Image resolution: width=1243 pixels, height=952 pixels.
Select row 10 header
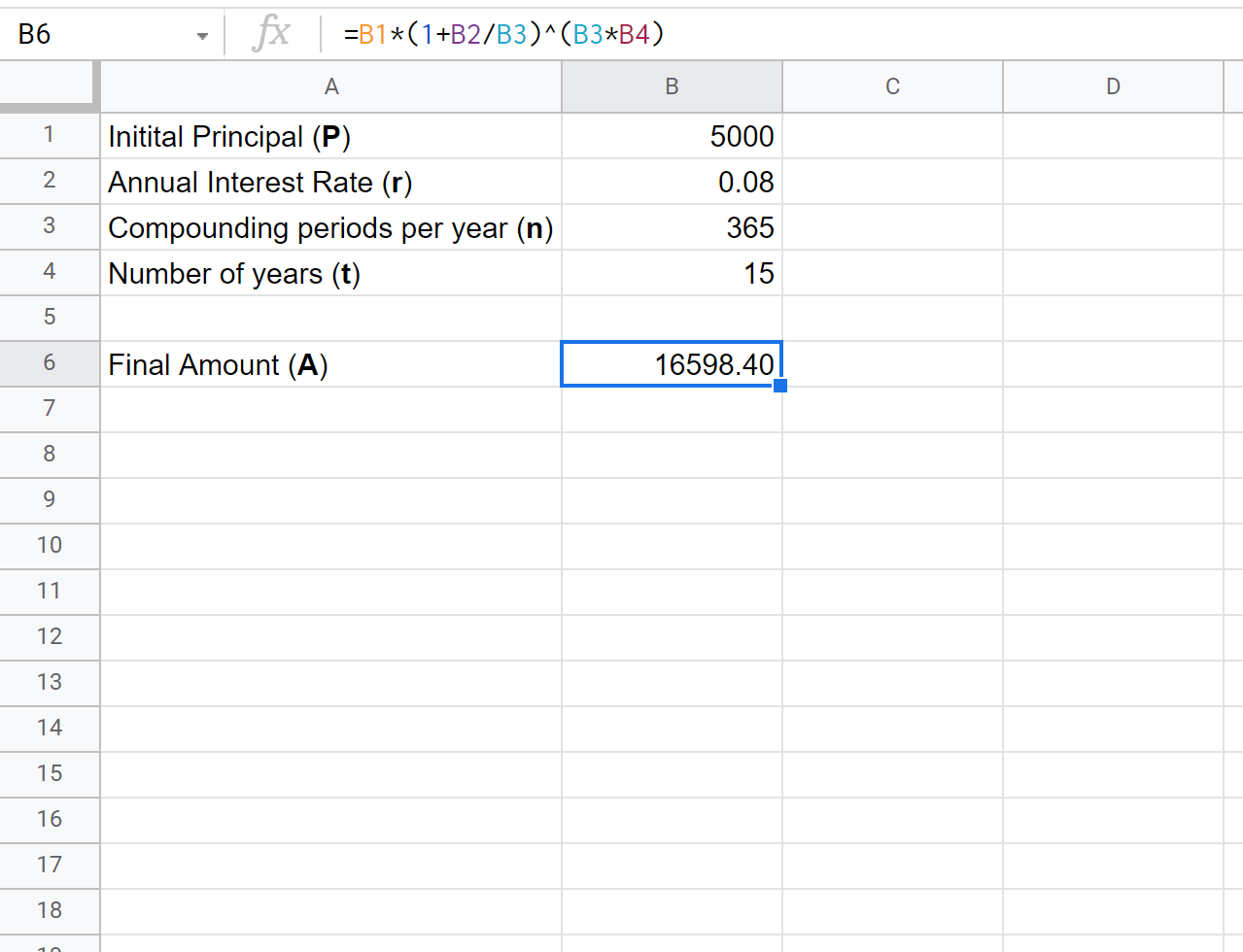click(50, 546)
